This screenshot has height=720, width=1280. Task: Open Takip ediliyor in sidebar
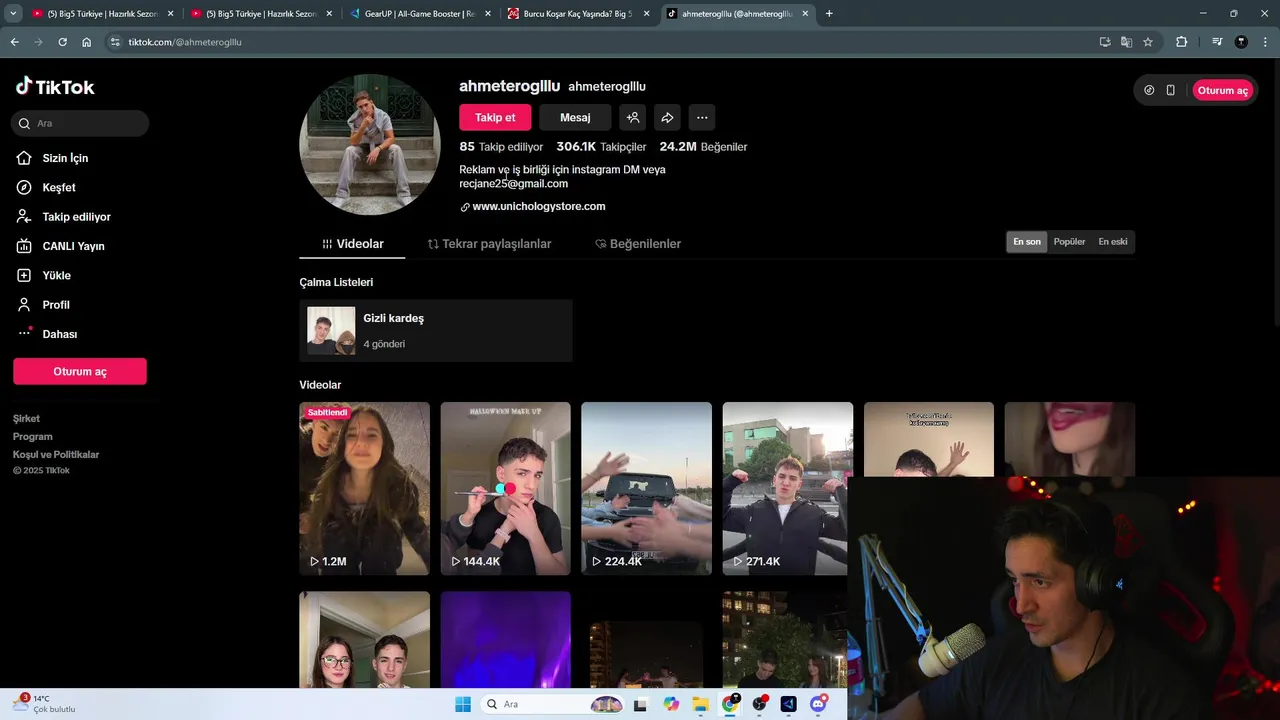(x=75, y=217)
